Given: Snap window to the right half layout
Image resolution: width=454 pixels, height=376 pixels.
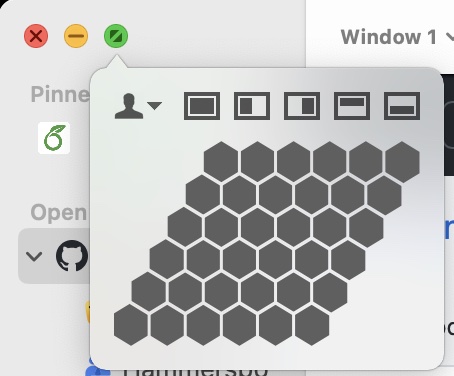Looking at the screenshot, I should [x=302, y=106].
